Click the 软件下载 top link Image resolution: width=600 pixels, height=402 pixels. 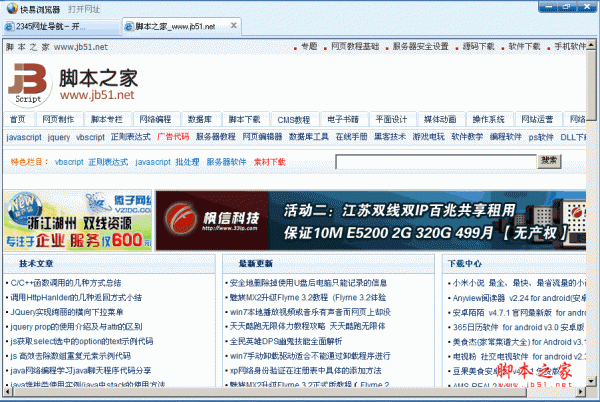tap(524, 47)
